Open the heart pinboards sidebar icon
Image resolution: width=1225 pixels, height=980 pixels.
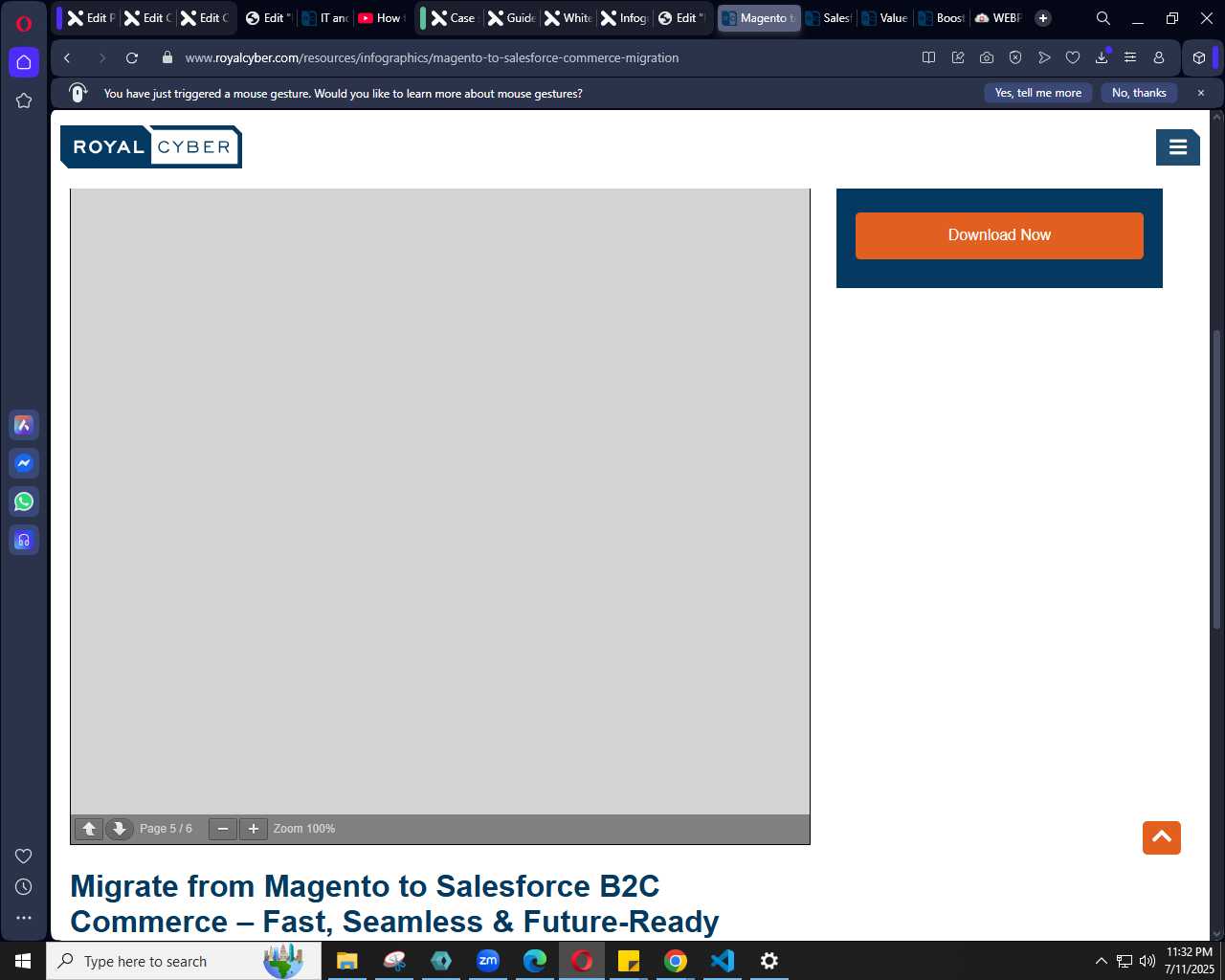click(x=24, y=856)
